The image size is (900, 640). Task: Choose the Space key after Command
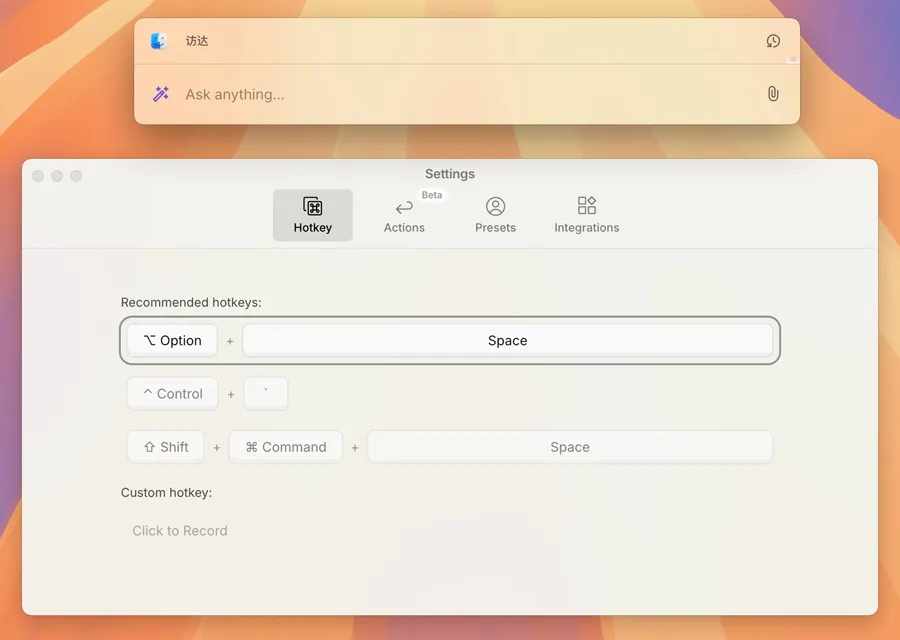click(x=570, y=447)
